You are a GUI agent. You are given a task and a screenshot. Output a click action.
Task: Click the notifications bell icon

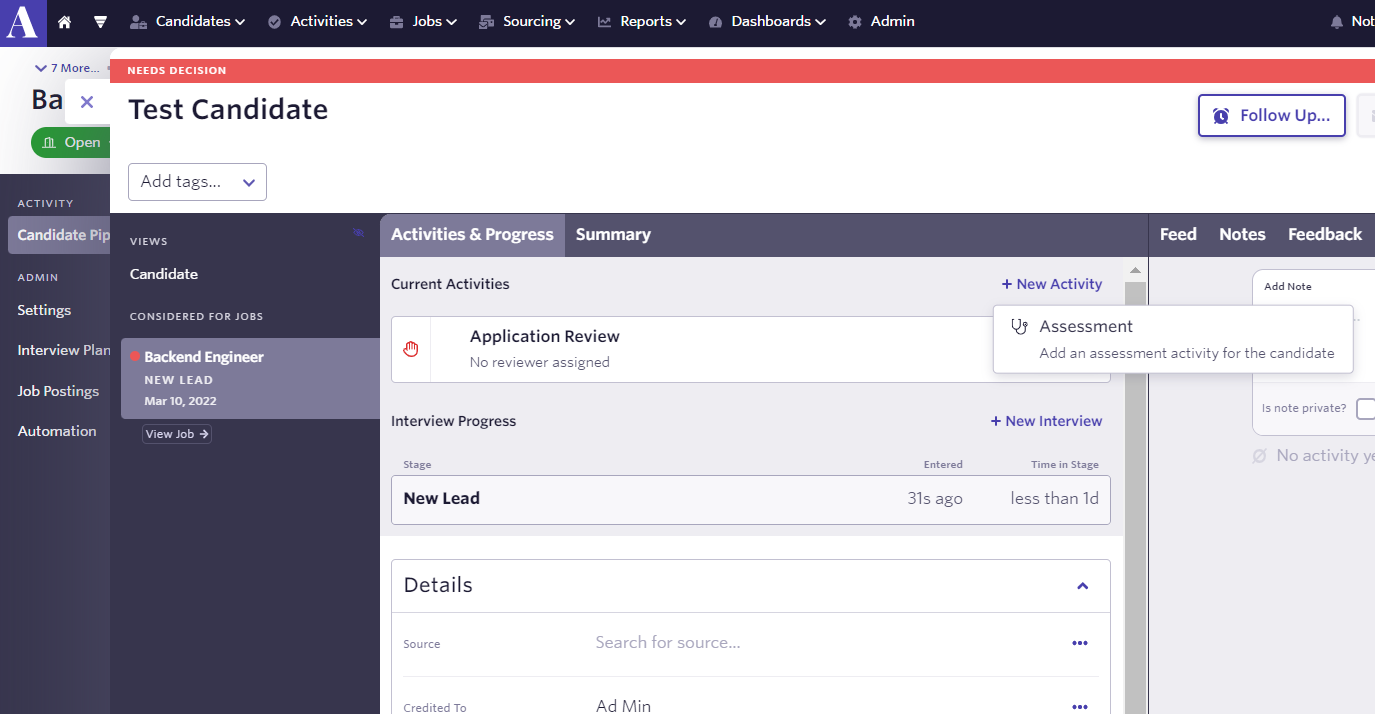click(x=1337, y=22)
